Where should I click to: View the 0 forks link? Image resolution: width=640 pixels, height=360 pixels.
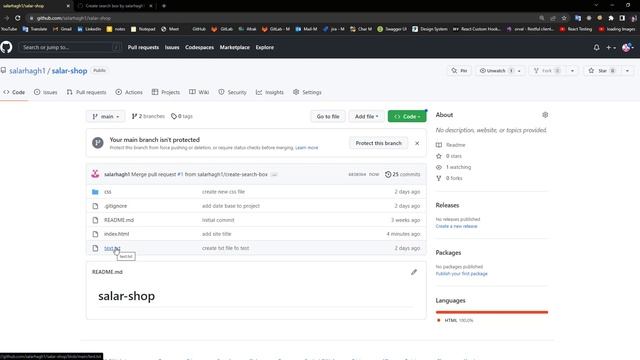[x=449, y=178]
